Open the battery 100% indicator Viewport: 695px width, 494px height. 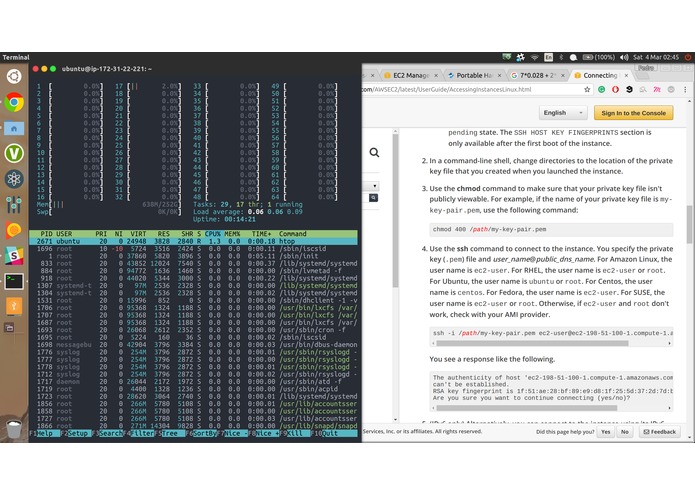pos(598,57)
